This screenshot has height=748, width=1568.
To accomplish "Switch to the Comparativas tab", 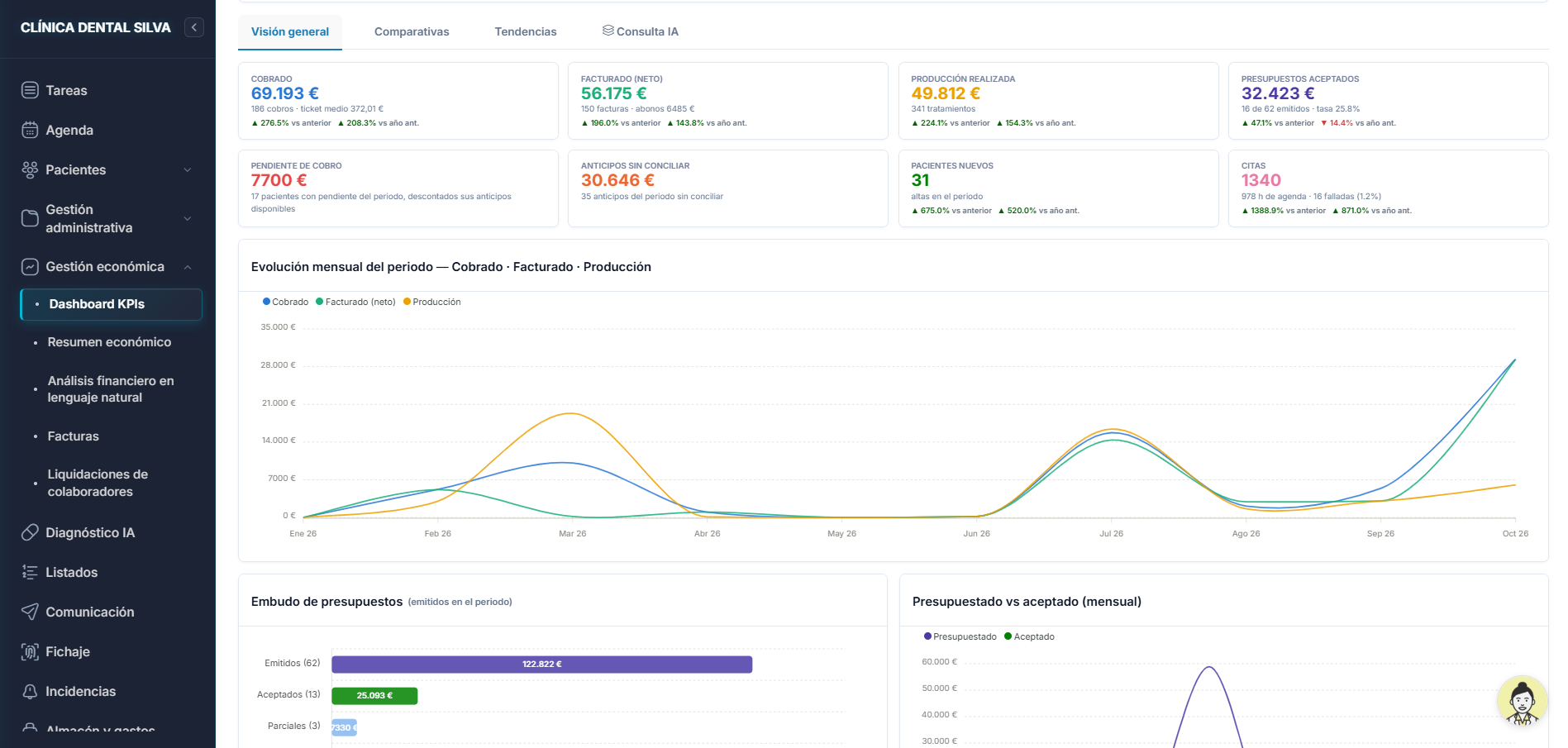I will pos(412,31).
